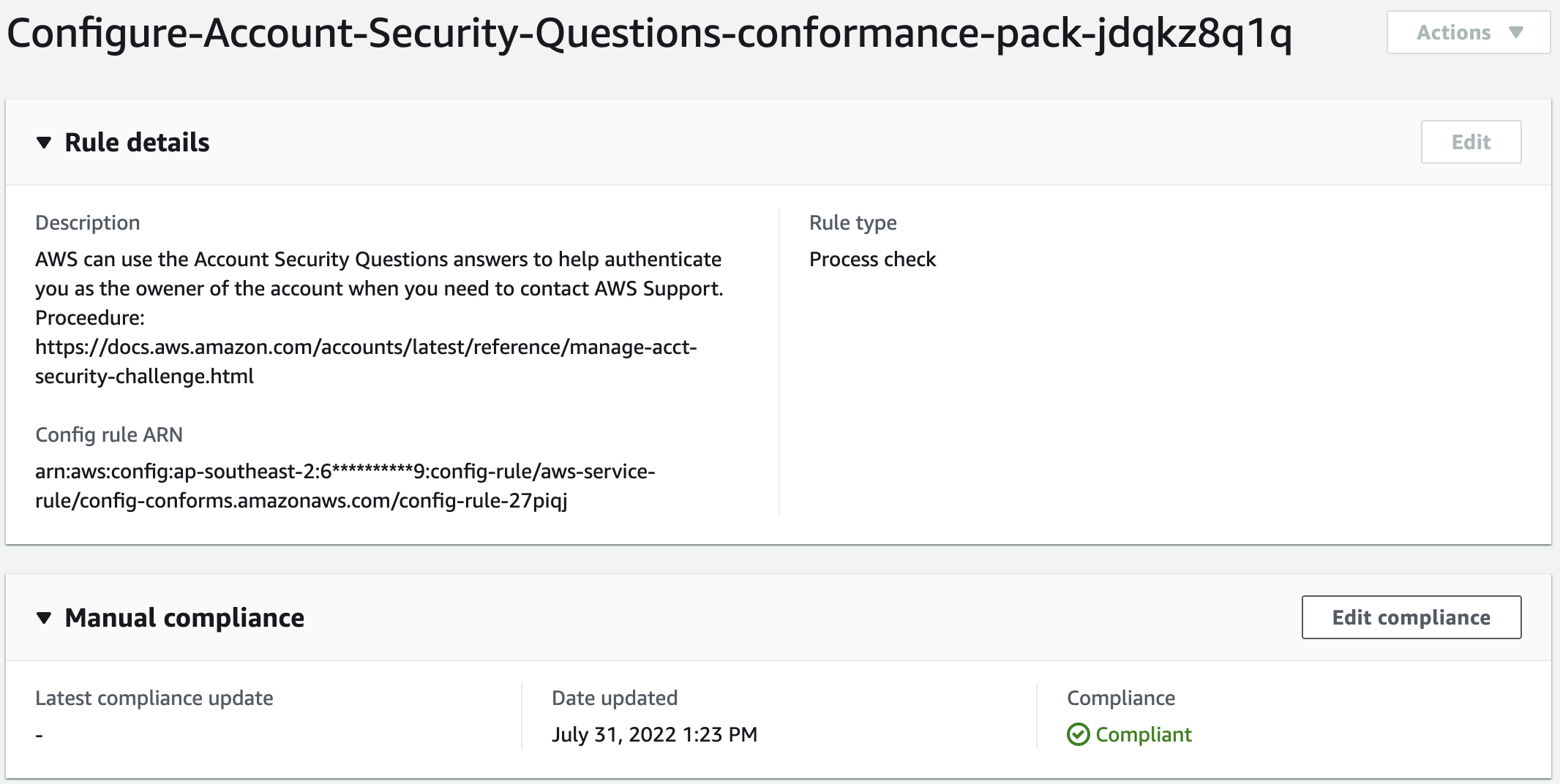This screenshot has width=1560, height=784.
Task: Click the Edit button in Rule details
Action: (1471, 142)
